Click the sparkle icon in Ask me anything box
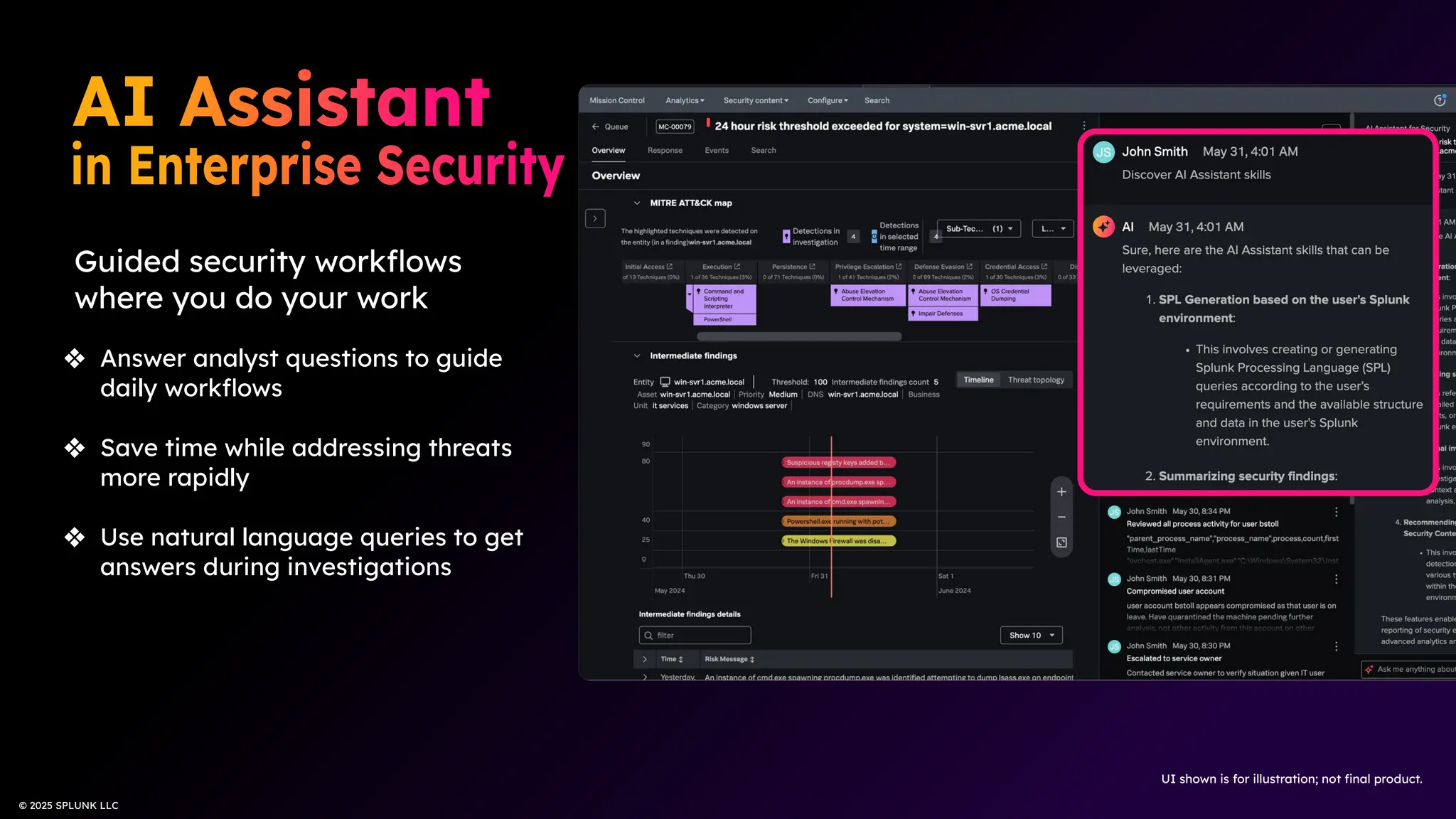Screen dimensions: 1456x819 pyautogui.click(x=1369, y=670)
